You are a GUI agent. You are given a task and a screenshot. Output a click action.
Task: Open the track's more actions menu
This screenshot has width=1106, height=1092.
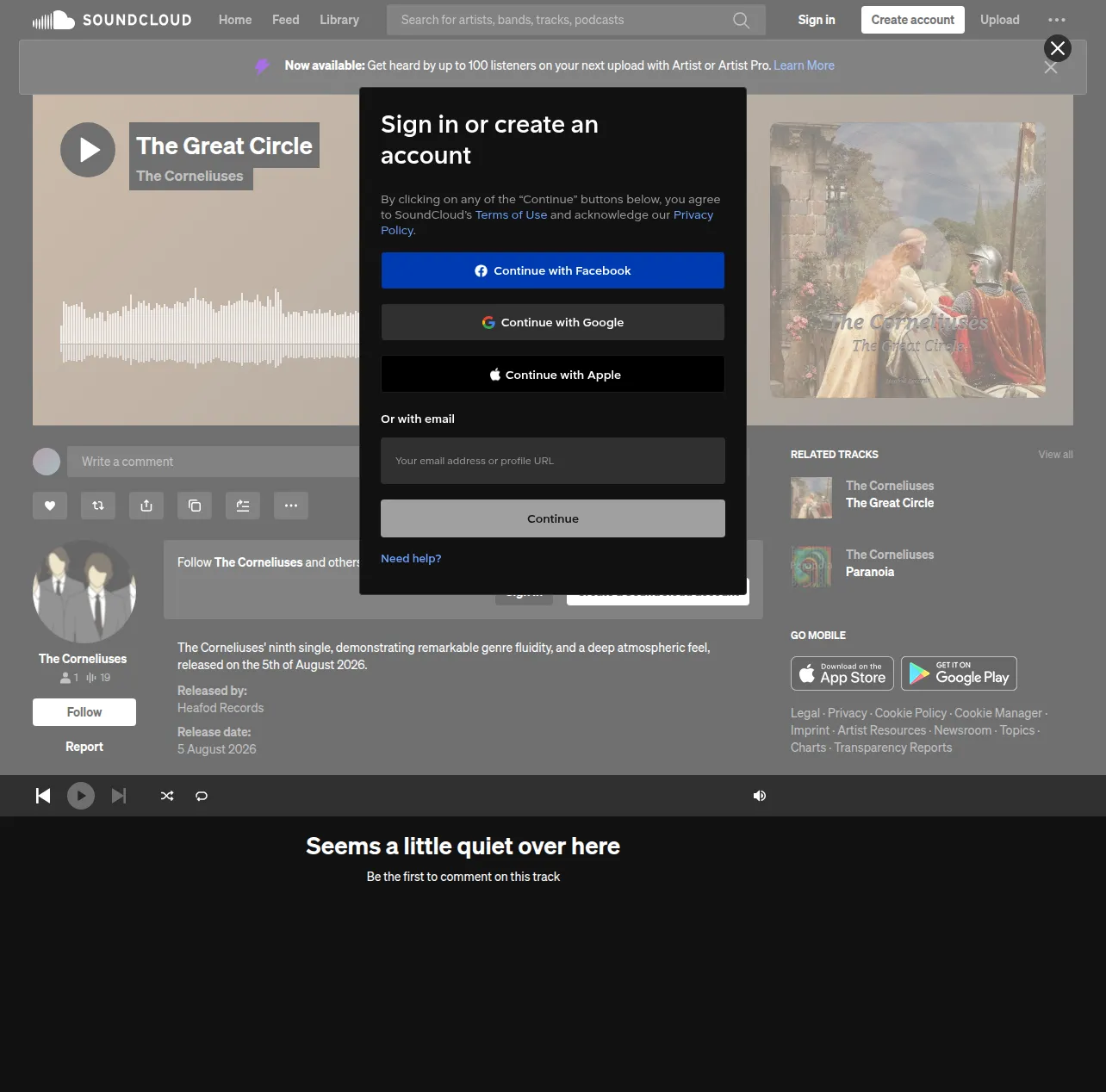(291, 506)
